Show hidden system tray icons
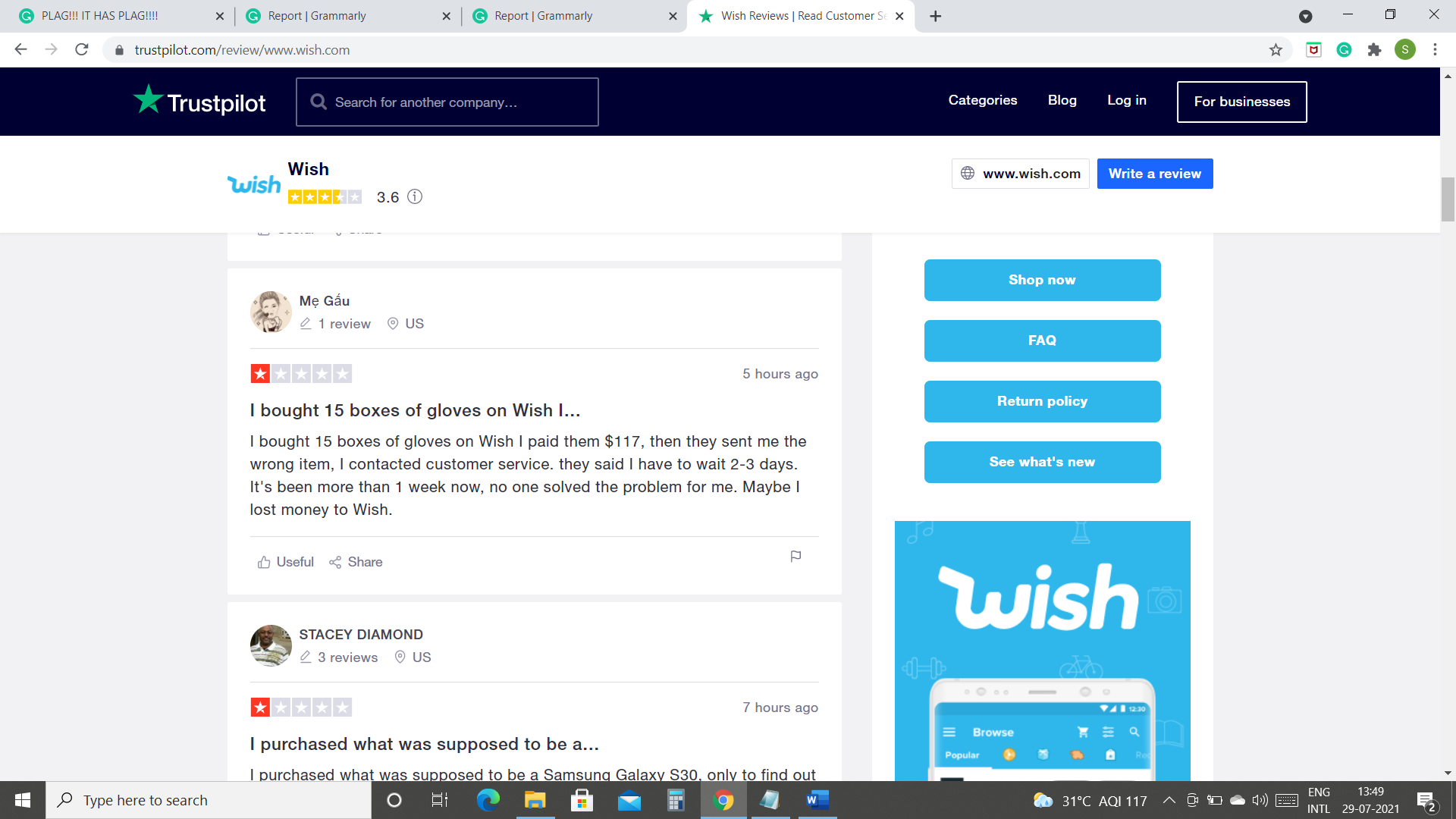 pos(1169,800)
